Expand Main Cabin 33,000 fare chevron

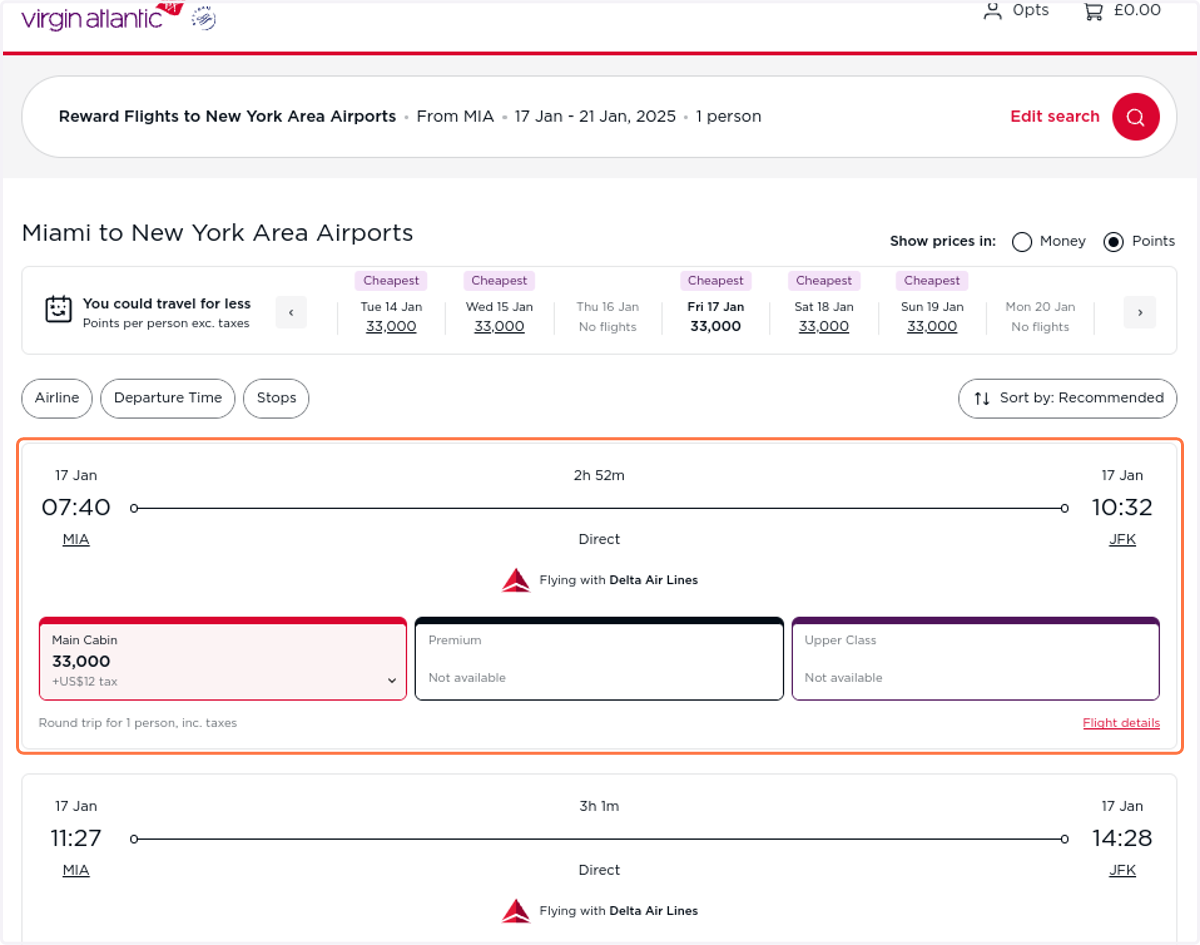[x=392, y=681]
